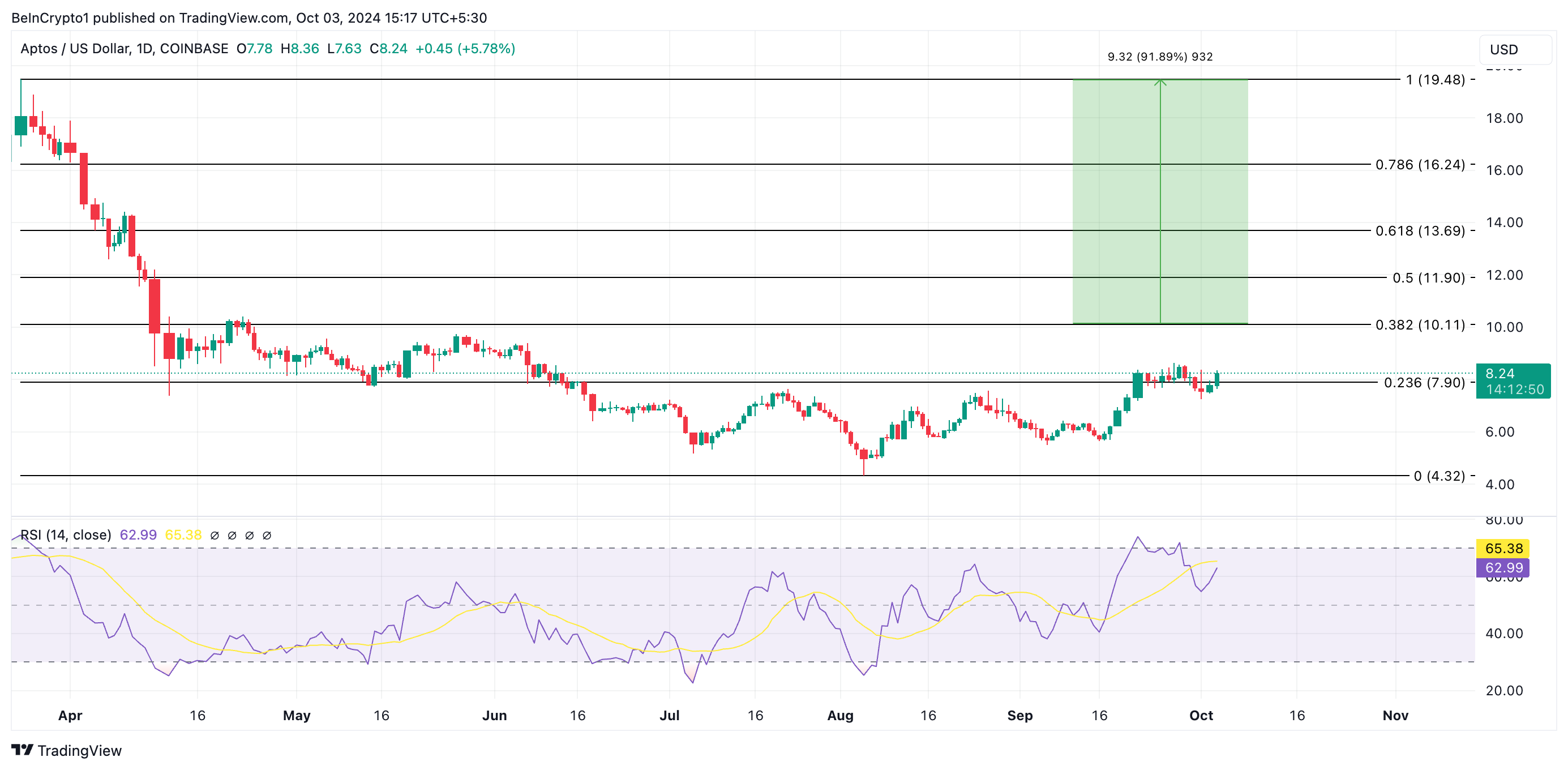The width and height of the screenshot is (1568, 770).
Task: Select the 0.382 (10.11) Fibonacci level label
Action: point(1420,324)
